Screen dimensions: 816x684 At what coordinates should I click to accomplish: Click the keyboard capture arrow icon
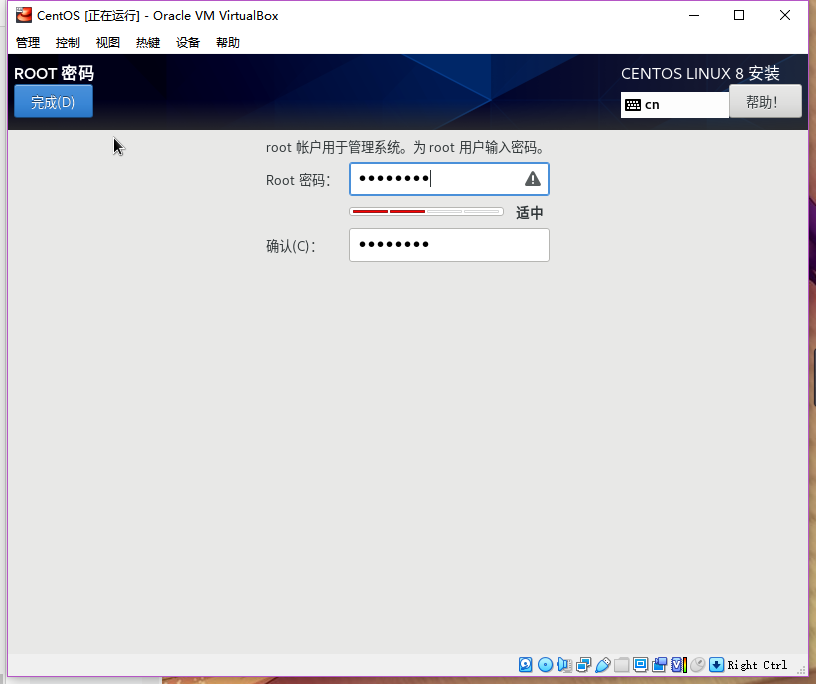(x=717, y=665)
